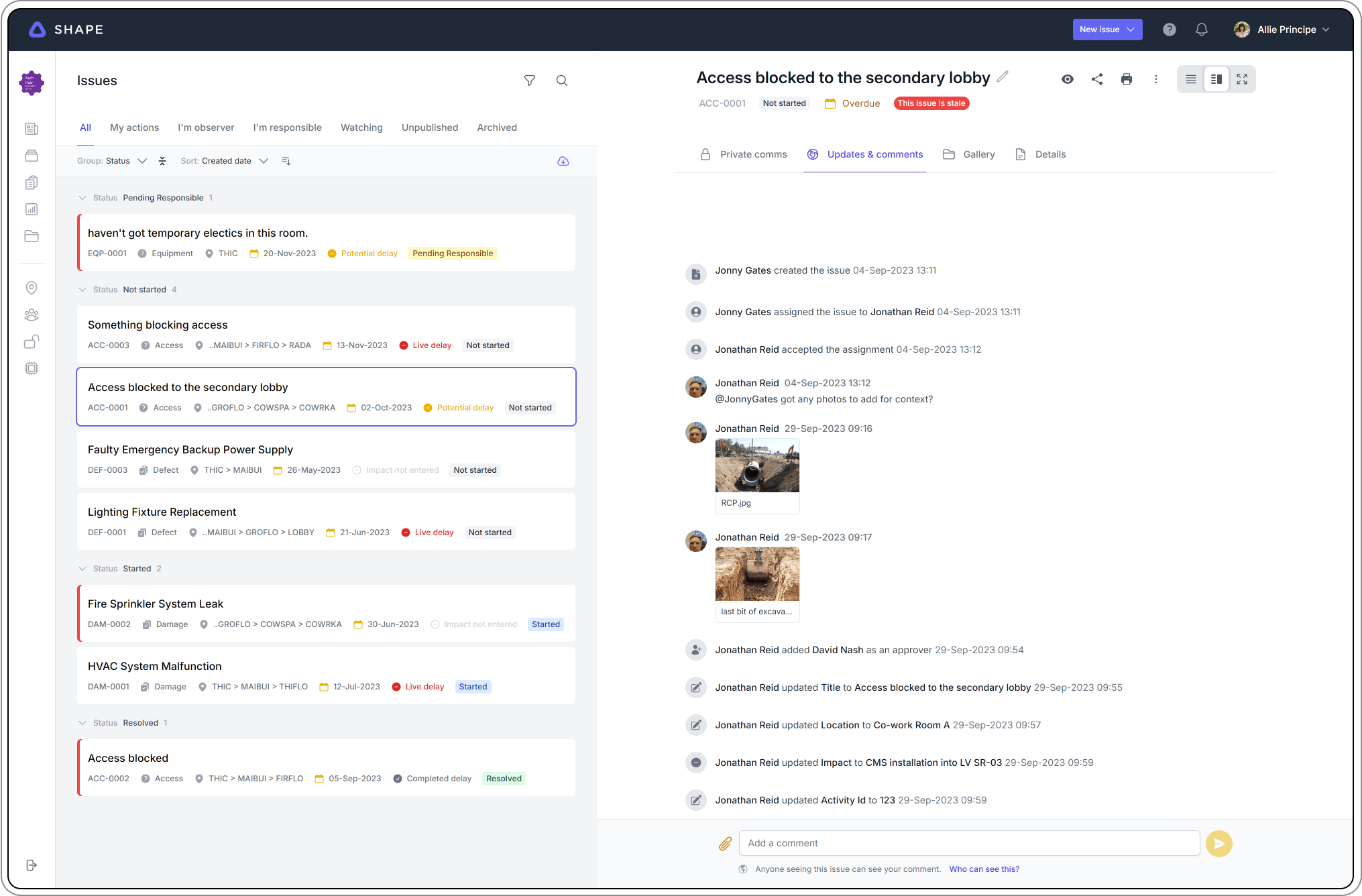Open the team members icon in the sidebar
The width and height of the screenshot is (1362, 896).
tap(32, 315)
